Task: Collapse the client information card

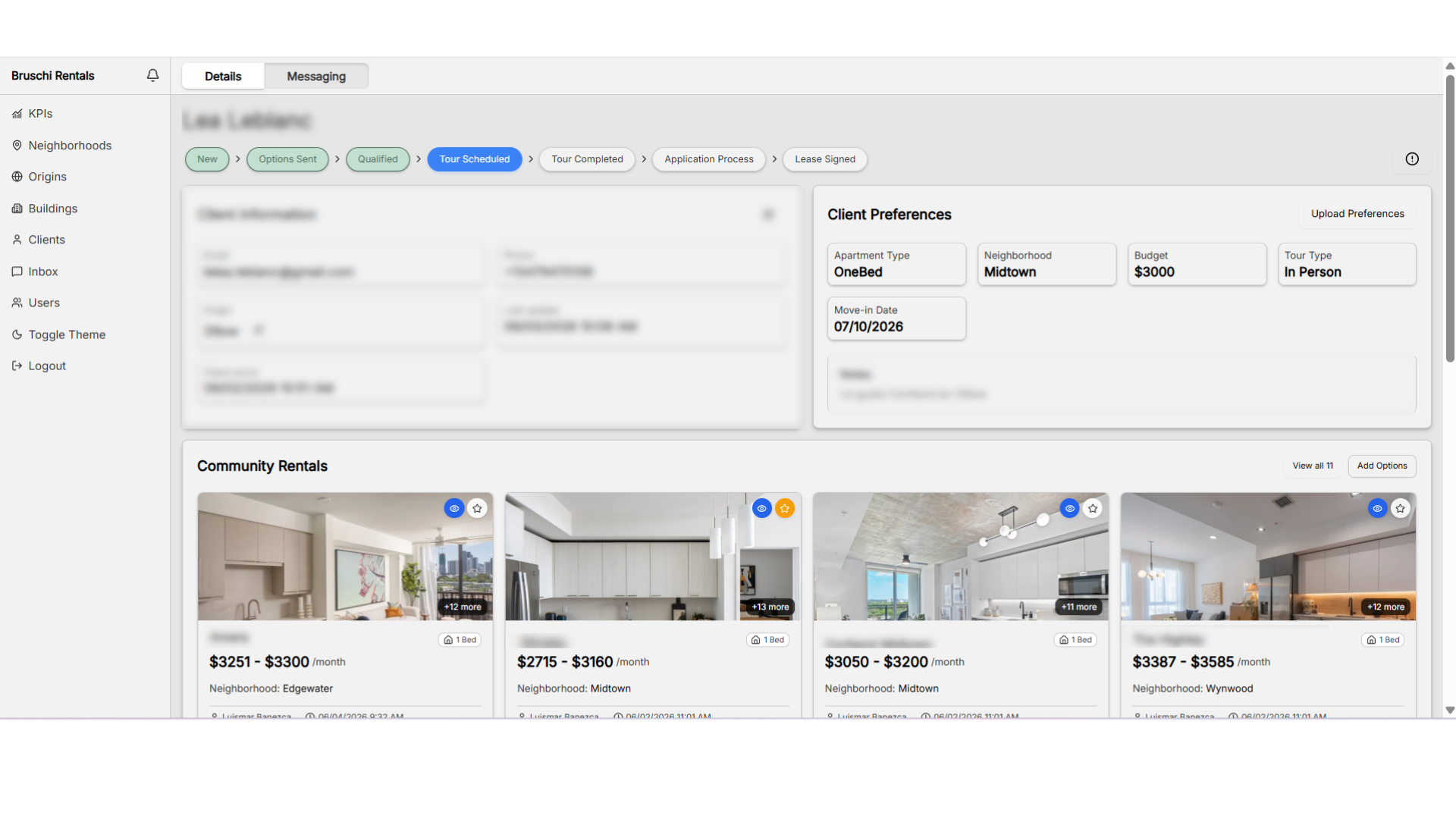Action: coord(768,215)
